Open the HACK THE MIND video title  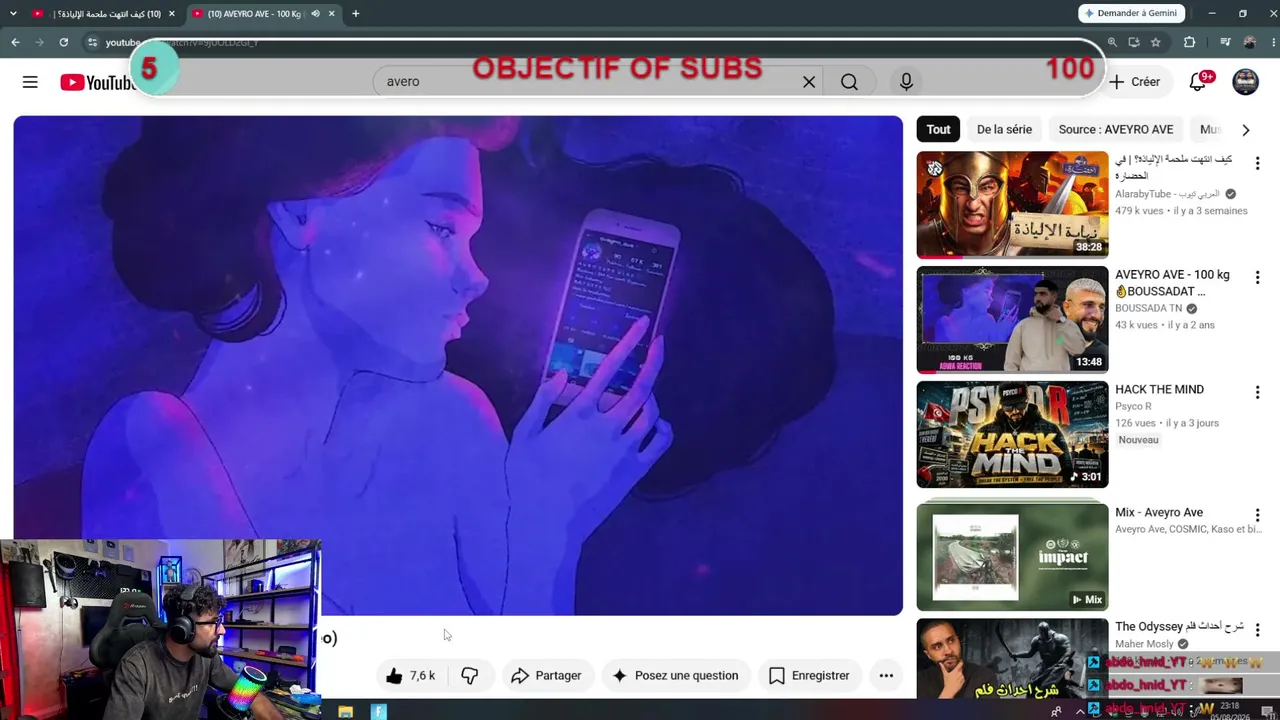coord(1159,390)
